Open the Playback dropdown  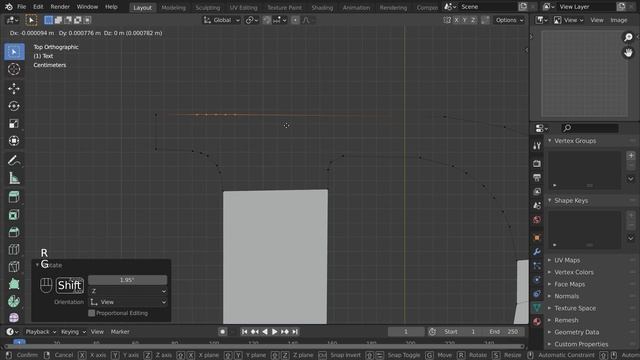[40, 332]
